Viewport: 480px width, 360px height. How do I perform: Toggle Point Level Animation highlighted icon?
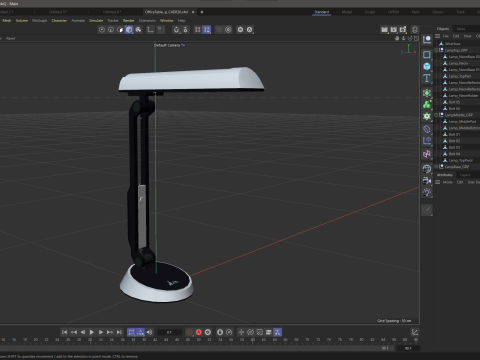click(277, 332)
